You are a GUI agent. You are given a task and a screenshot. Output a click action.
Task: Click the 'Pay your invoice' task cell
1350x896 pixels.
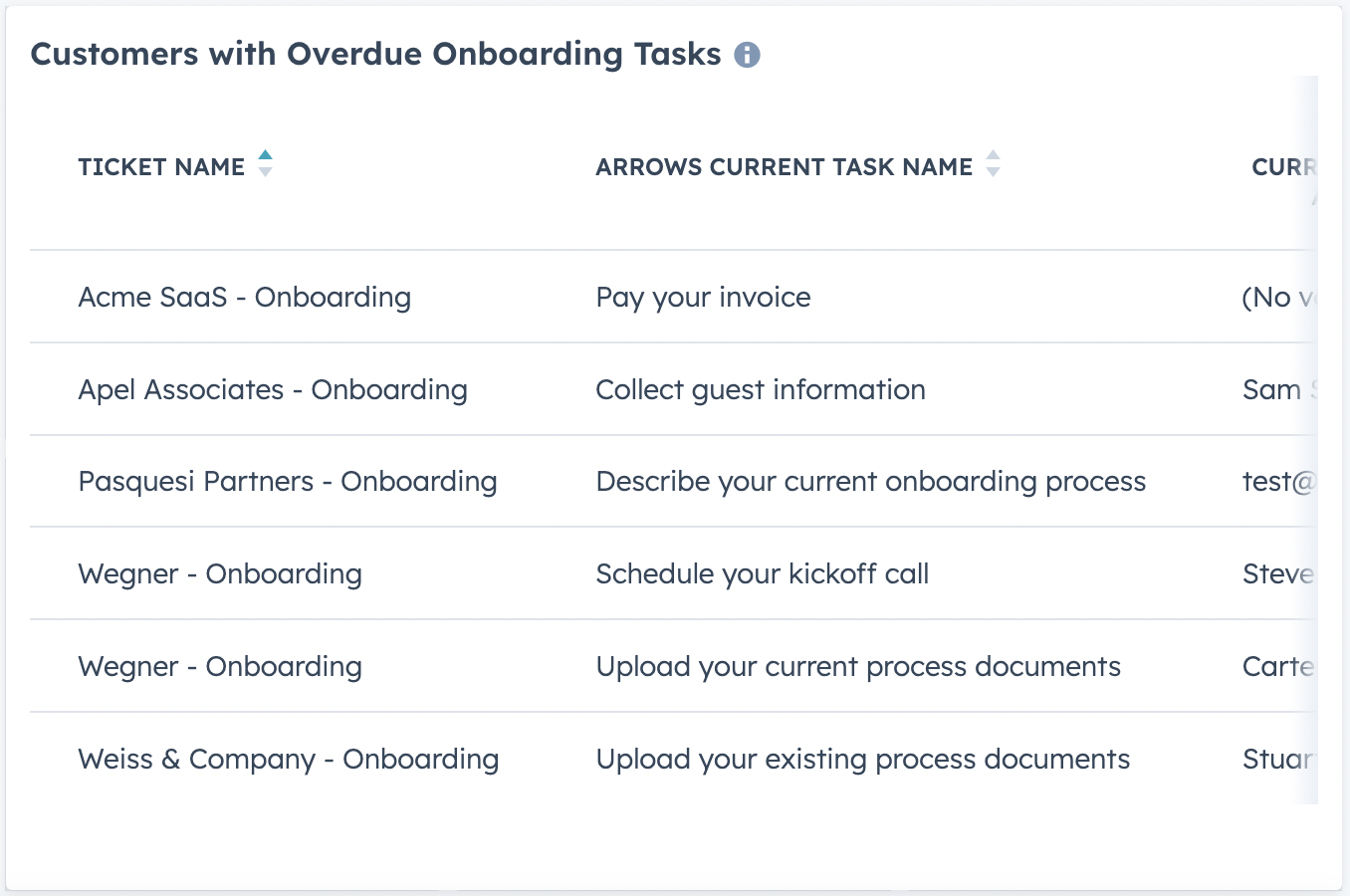click(x=703, y=297)
